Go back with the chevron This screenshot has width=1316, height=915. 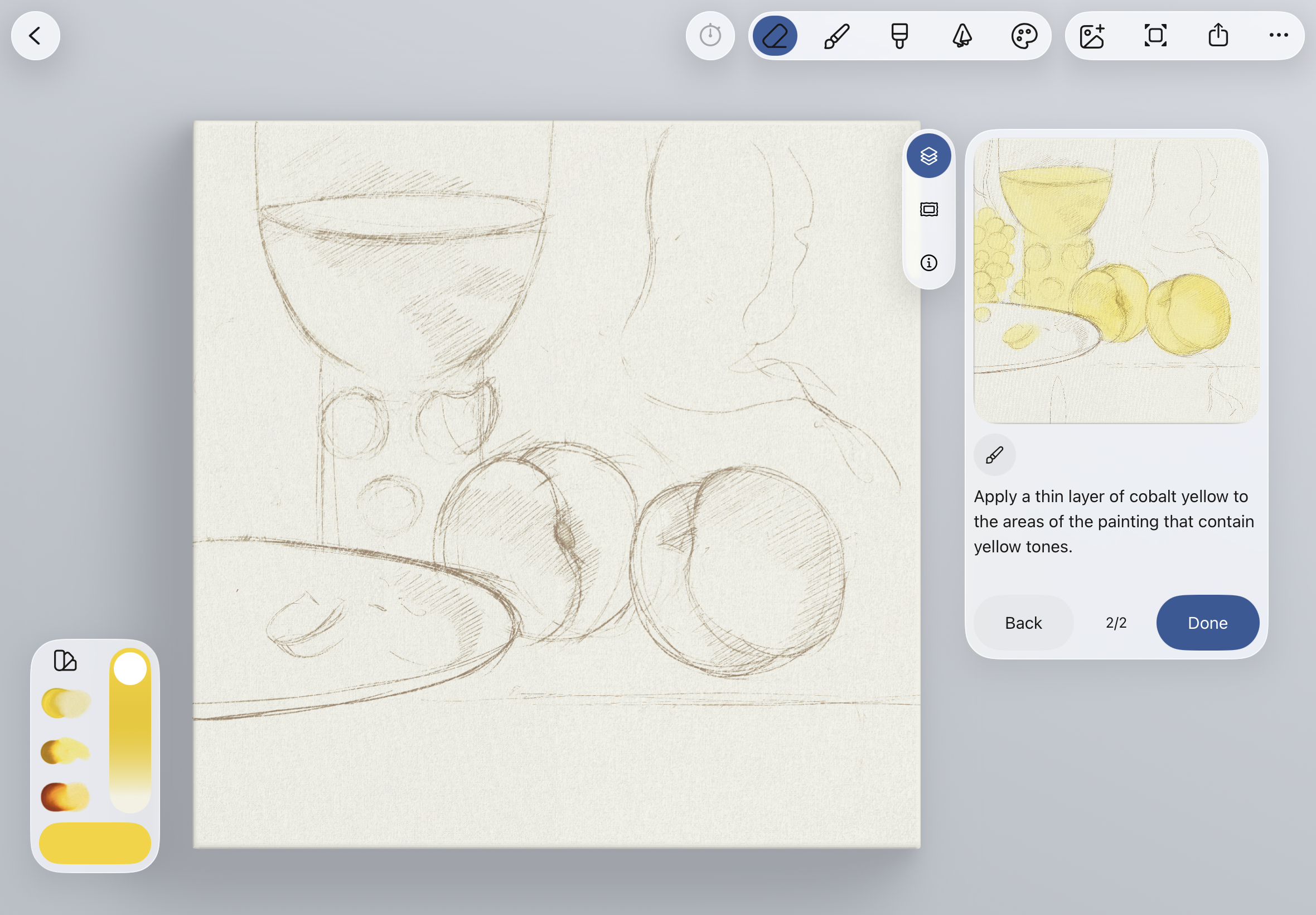[36, 36]
